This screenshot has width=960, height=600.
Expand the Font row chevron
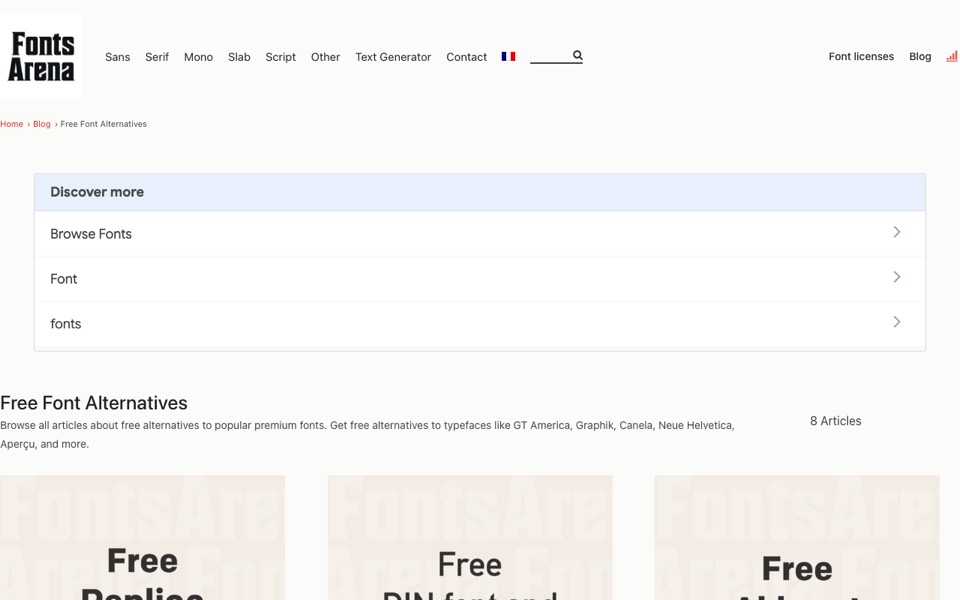(x=896, y=277)
